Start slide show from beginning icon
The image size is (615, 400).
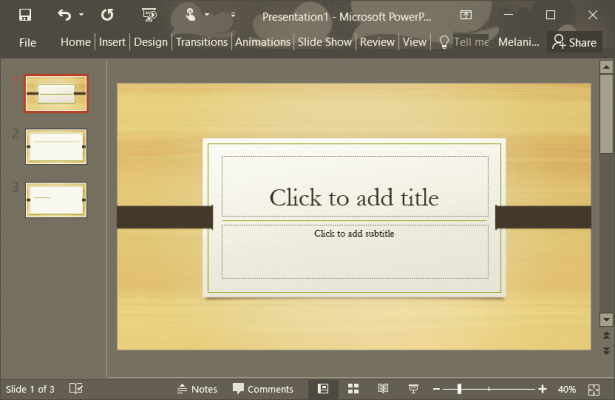coord(149,15)
